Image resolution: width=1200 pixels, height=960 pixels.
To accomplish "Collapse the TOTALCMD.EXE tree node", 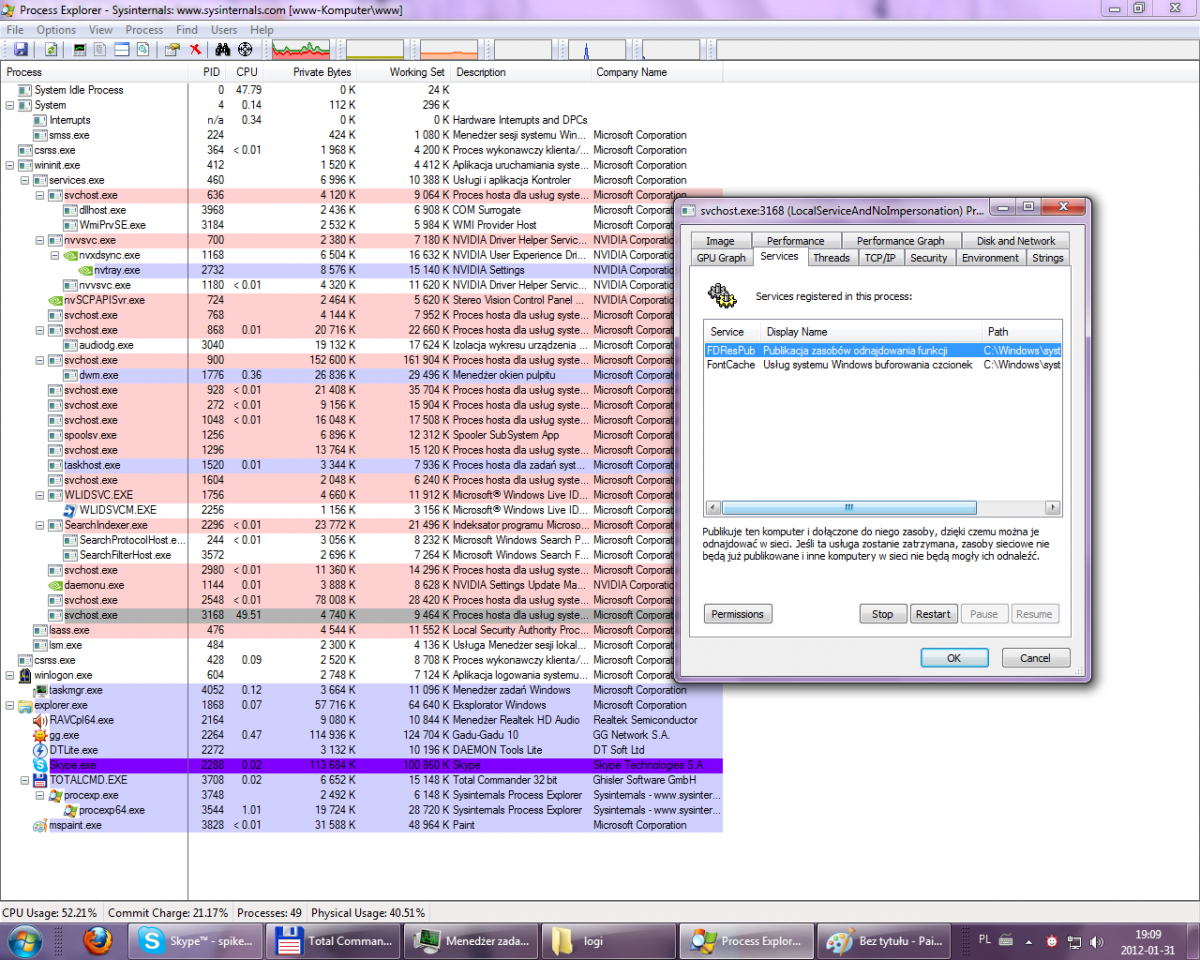I will tap(25, 780).
